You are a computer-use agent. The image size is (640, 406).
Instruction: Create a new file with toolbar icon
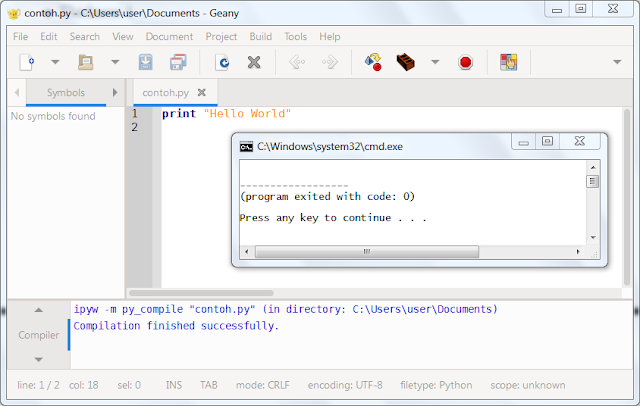(27, 62)
